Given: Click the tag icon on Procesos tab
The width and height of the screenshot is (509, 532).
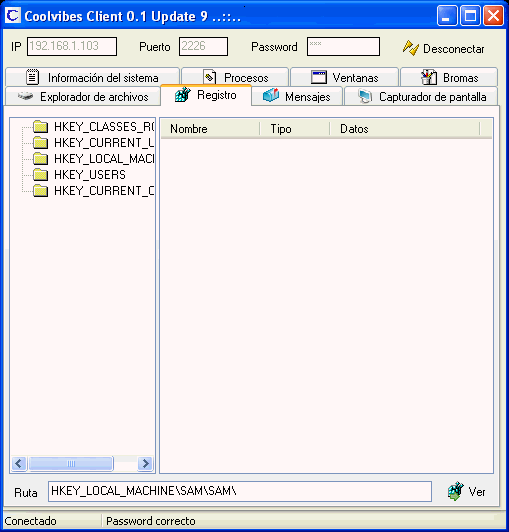Looking at the screenshot, I should [209, 77].
